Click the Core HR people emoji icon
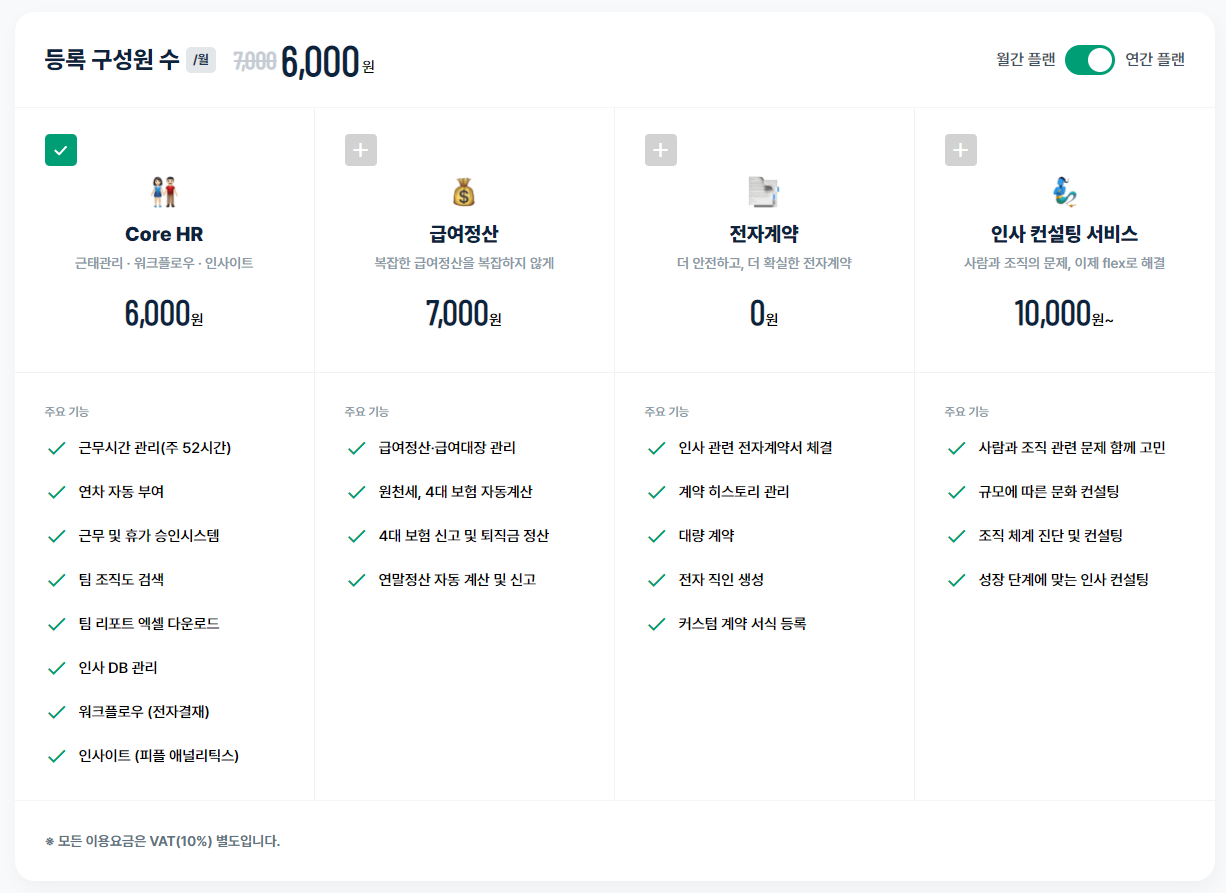 pyautogui.click(x=164, y=191)
